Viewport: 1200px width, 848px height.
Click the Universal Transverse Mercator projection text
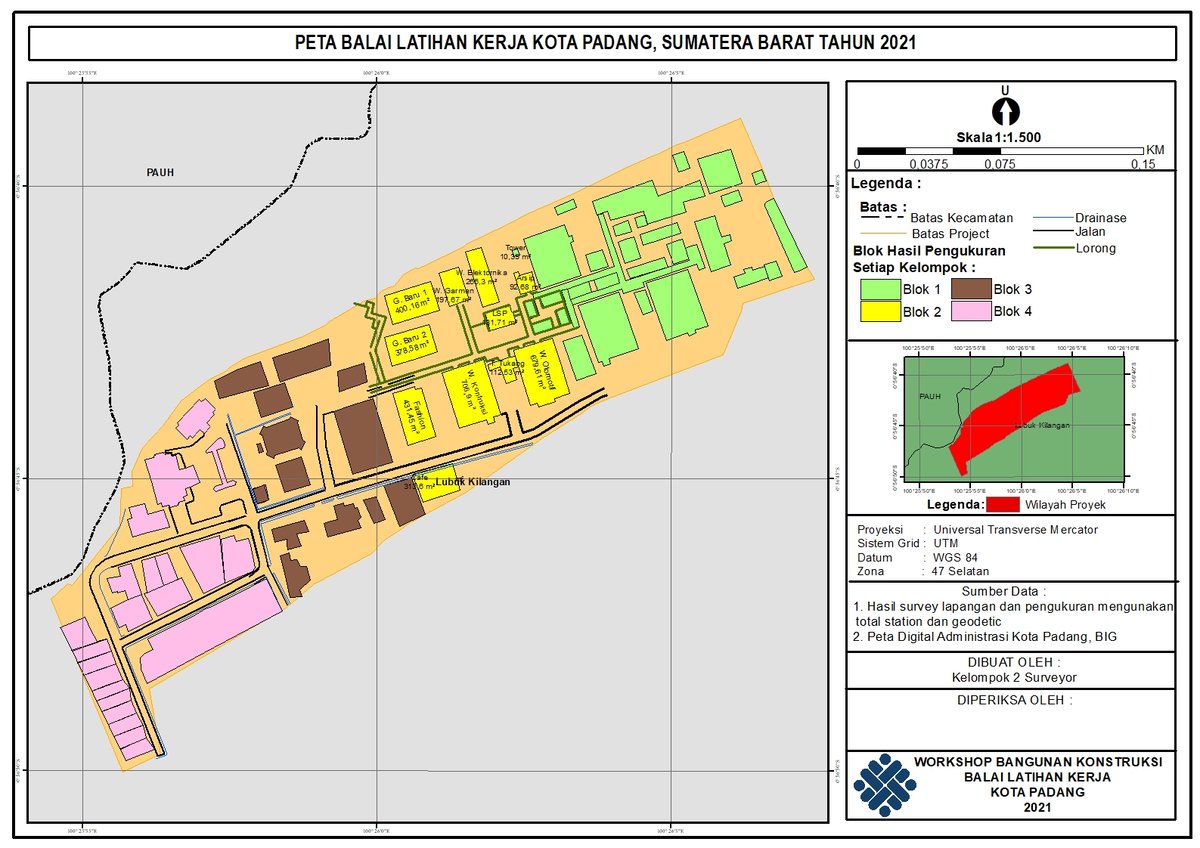(x=1015, y=529)
